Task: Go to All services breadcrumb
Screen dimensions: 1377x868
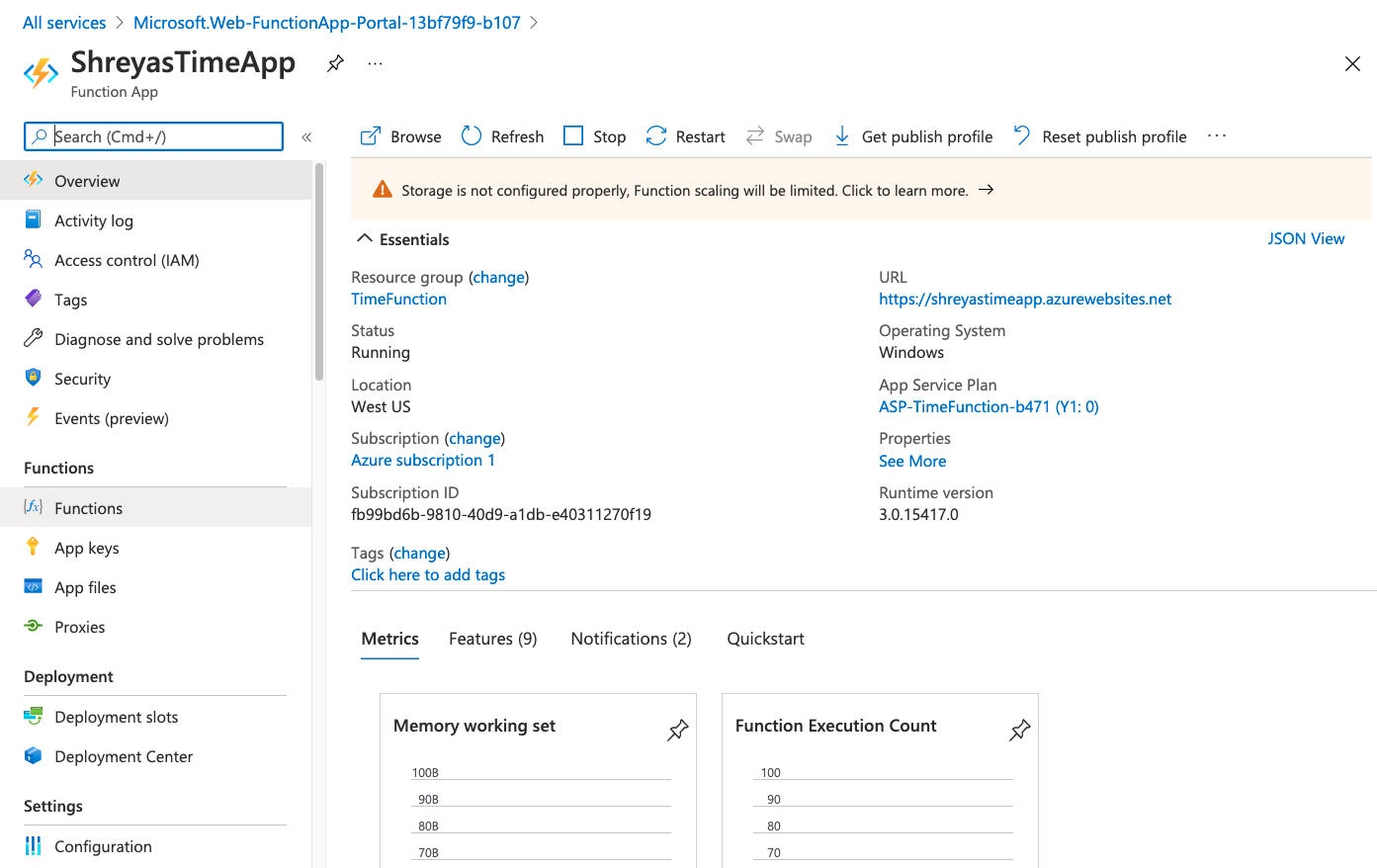Action: click(x=64, y=22)
